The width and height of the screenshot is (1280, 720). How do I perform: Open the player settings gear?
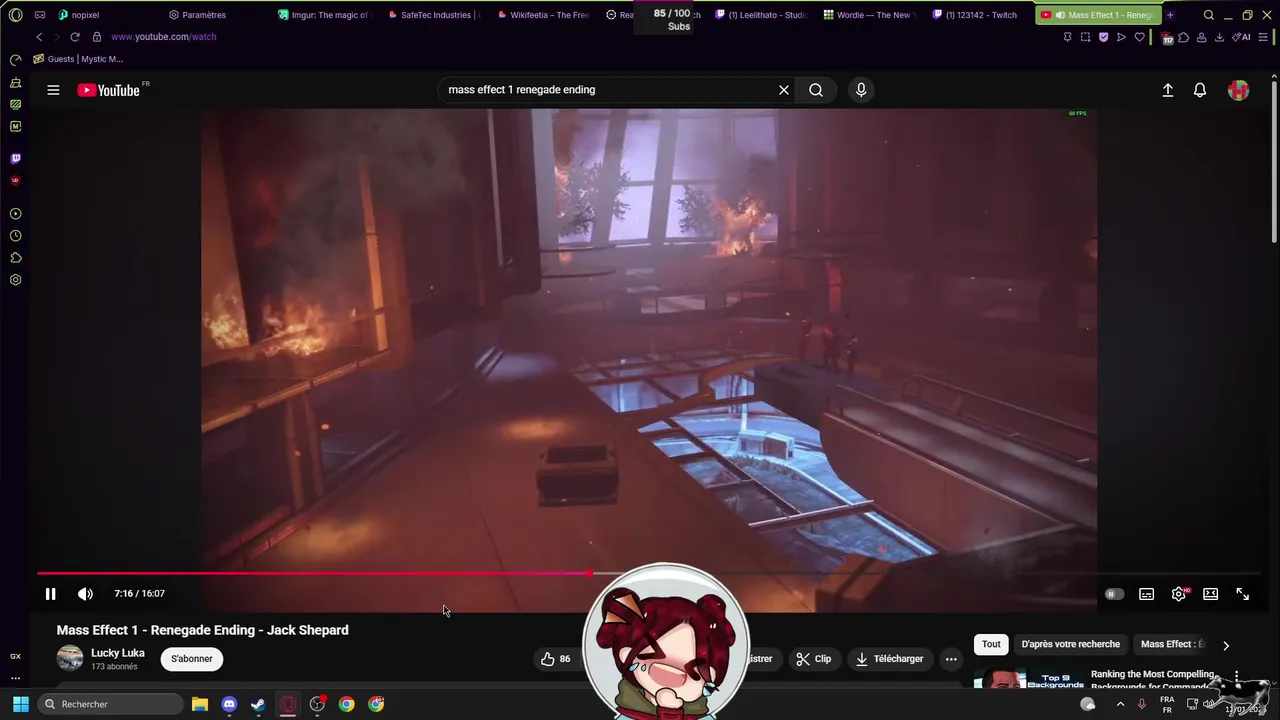tap(1179, 594)
